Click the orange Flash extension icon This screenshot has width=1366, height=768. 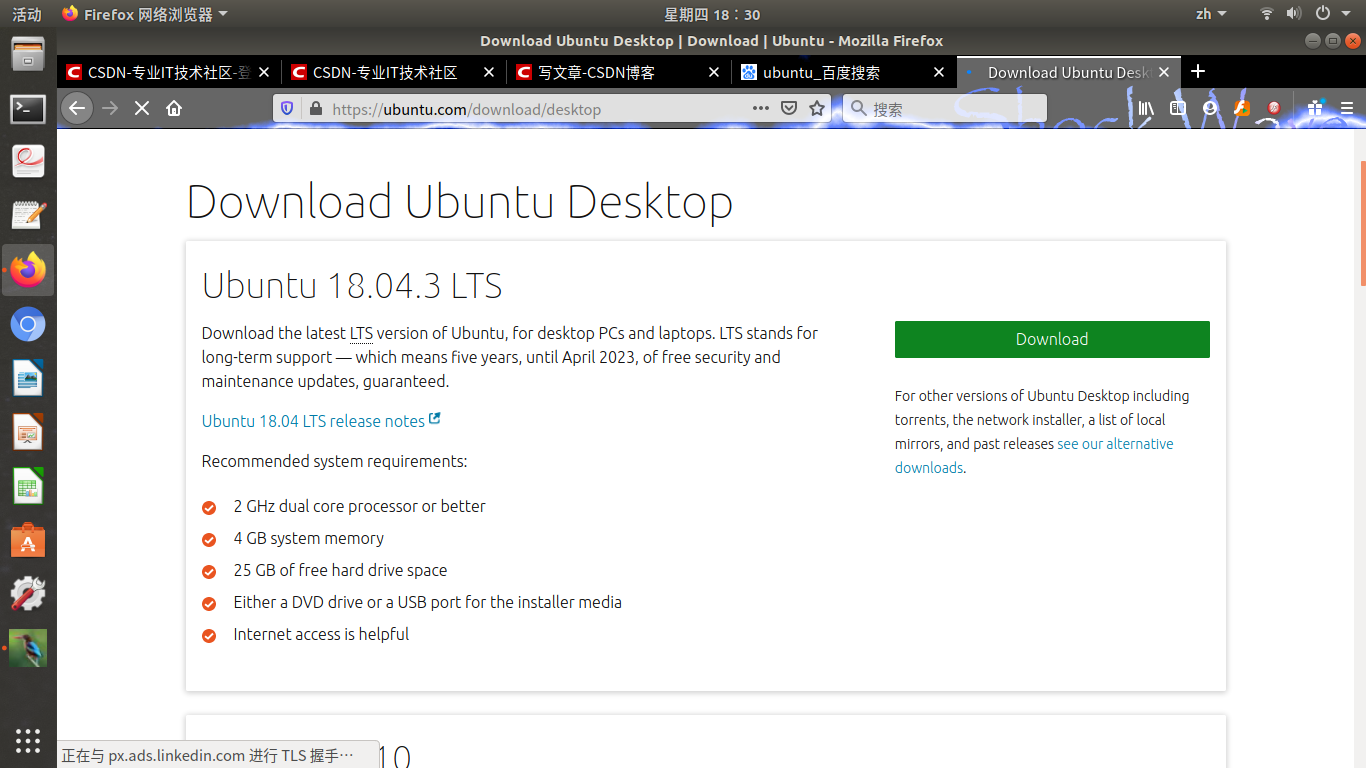1242,108
